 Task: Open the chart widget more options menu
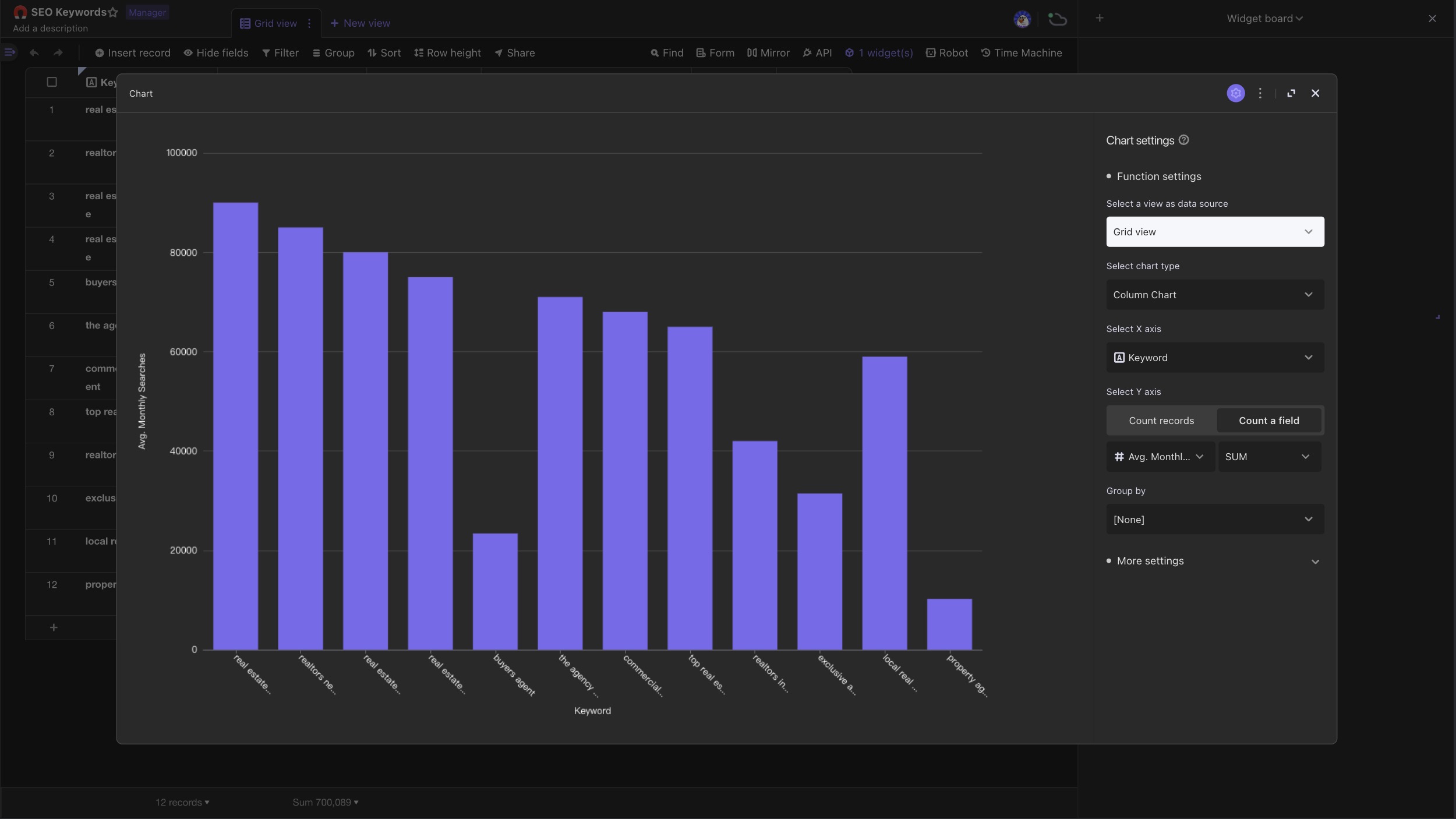click(1260, 93)
